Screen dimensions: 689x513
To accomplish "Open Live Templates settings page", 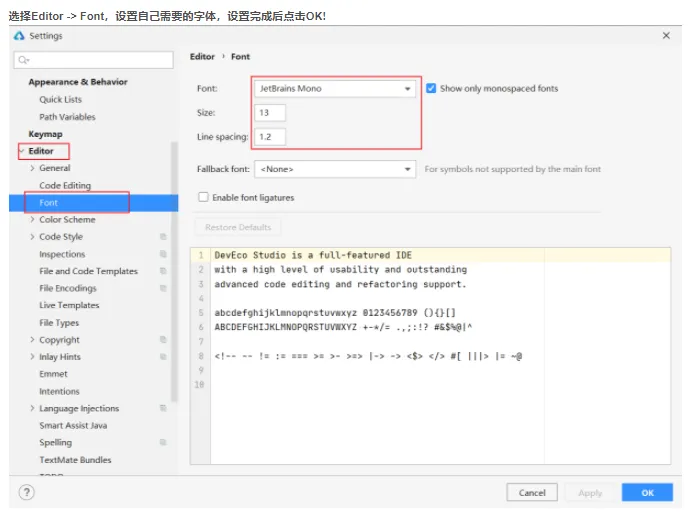I will [69, 305].
